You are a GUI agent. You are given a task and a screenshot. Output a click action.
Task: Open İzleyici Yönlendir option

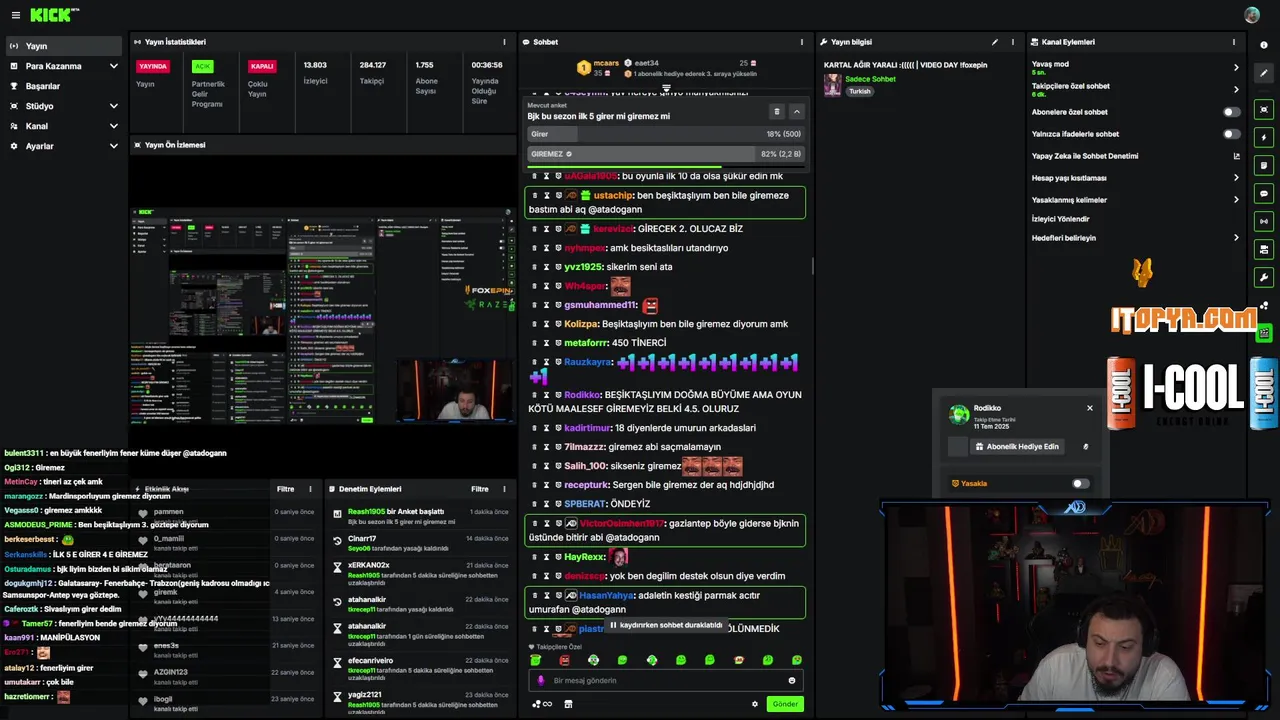[1061, 219]
